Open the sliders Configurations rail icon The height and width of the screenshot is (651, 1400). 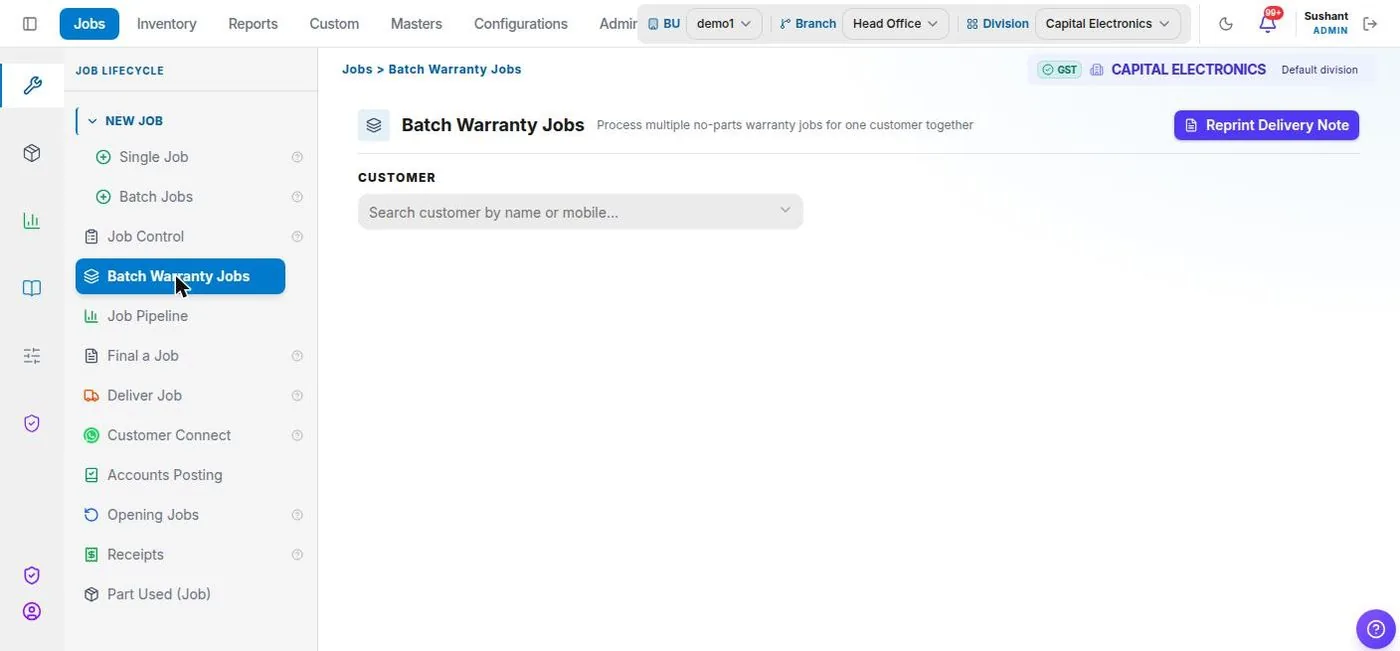(x=32, y=356)
